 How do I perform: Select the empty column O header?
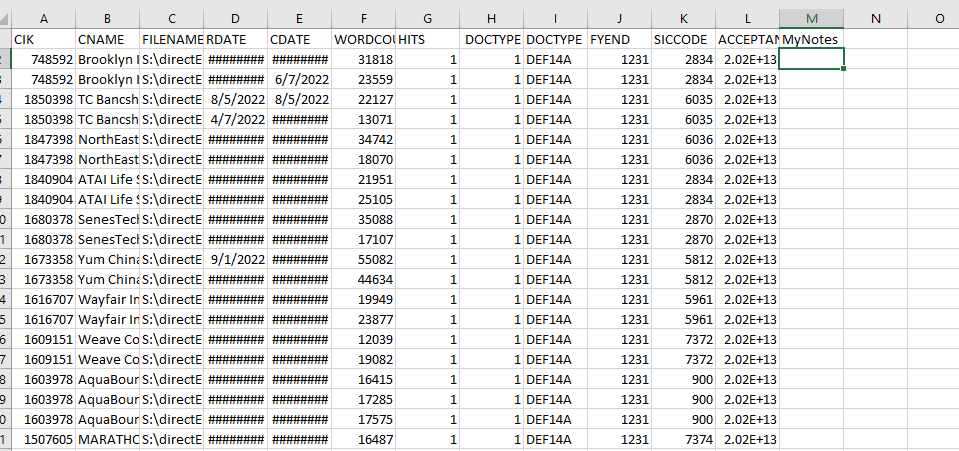pyautogui.click(x=938, y=18)
